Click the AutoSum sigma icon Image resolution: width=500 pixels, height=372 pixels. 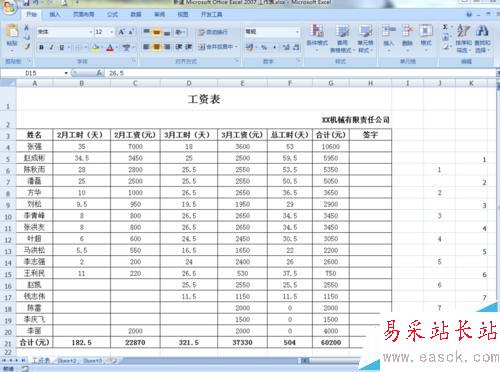445,27
